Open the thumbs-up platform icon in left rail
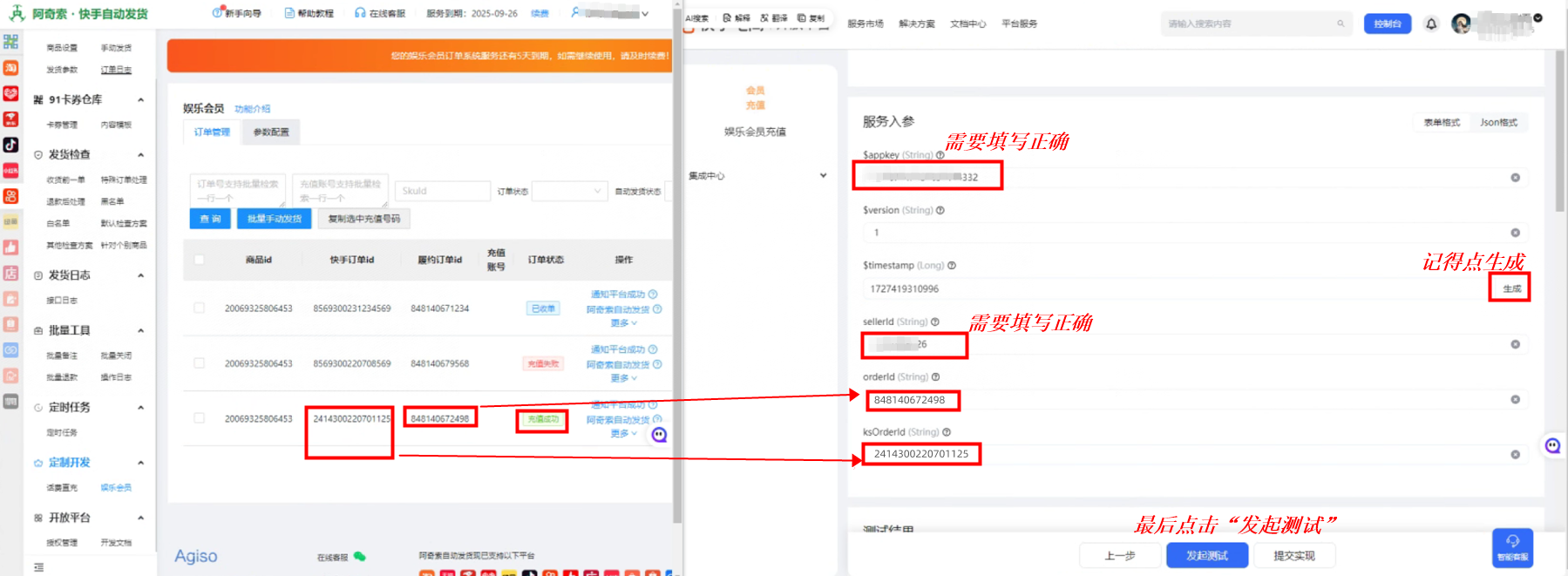This screenshot has width=1568, height=576. tap(10, 247)
